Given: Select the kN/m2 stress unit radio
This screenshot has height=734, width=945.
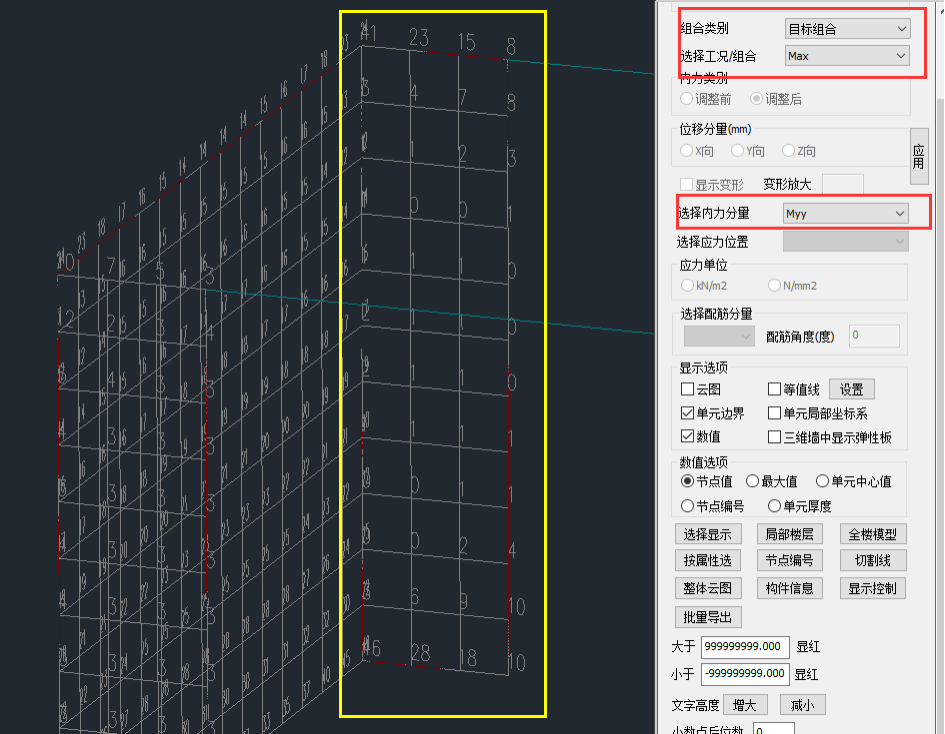Looking at the screenshot, I should pos(687,286).
